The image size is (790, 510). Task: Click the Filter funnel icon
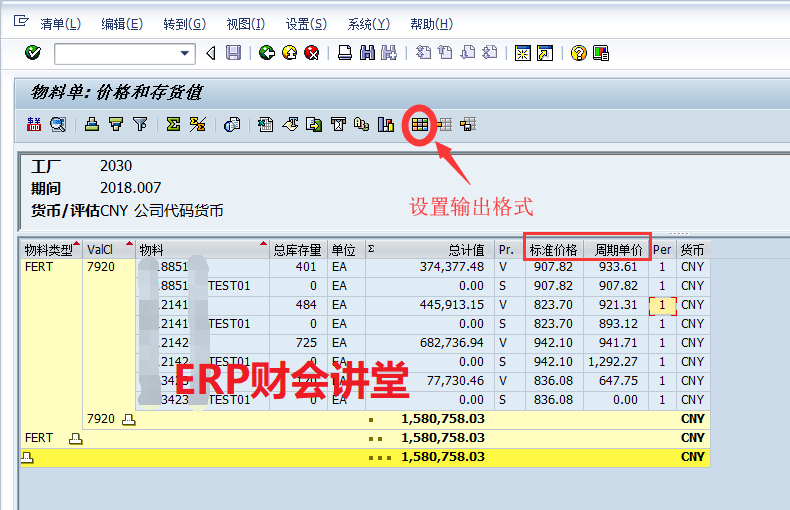tap(140, 125)
